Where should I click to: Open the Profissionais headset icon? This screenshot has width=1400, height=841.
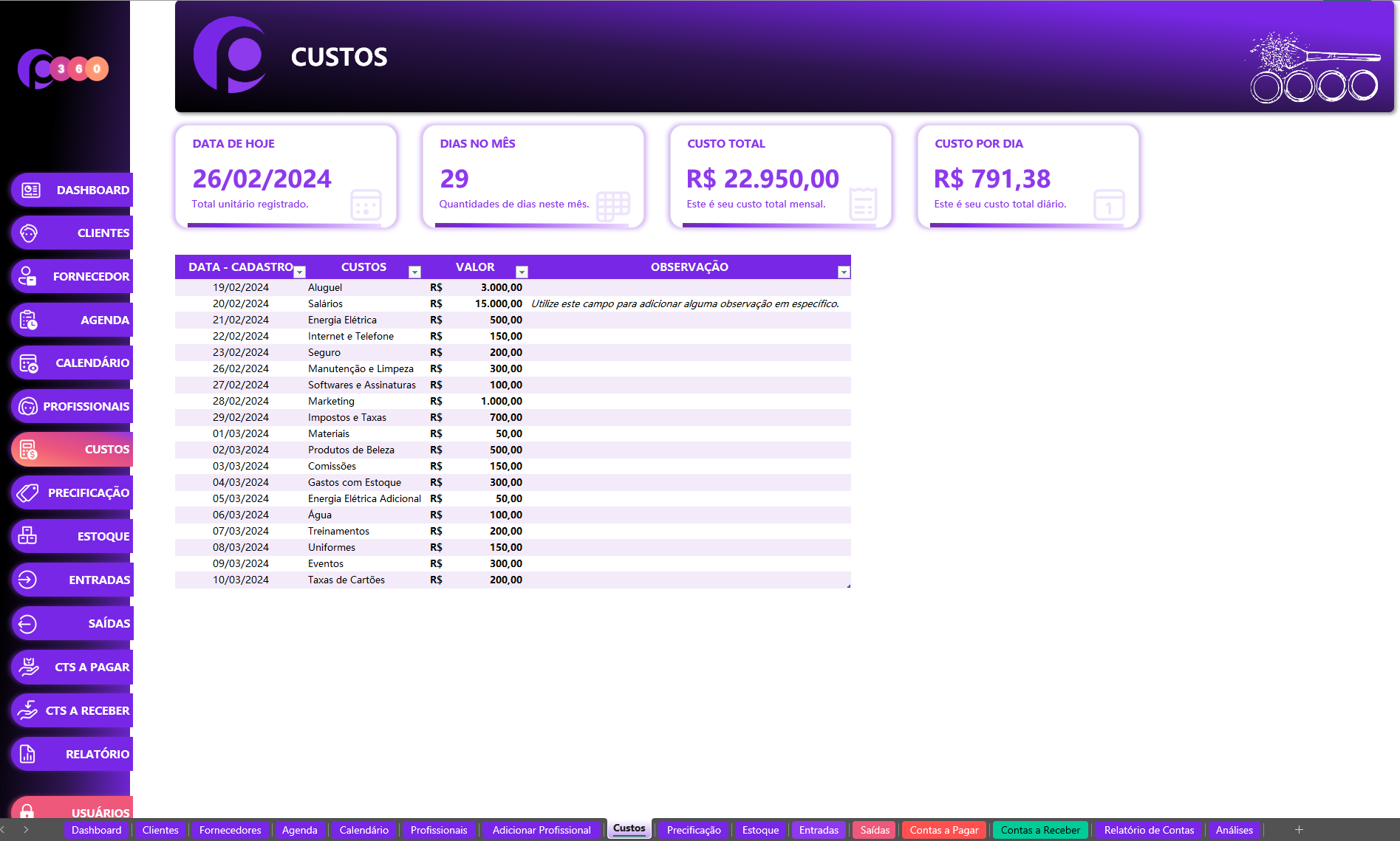pos(28,406)
